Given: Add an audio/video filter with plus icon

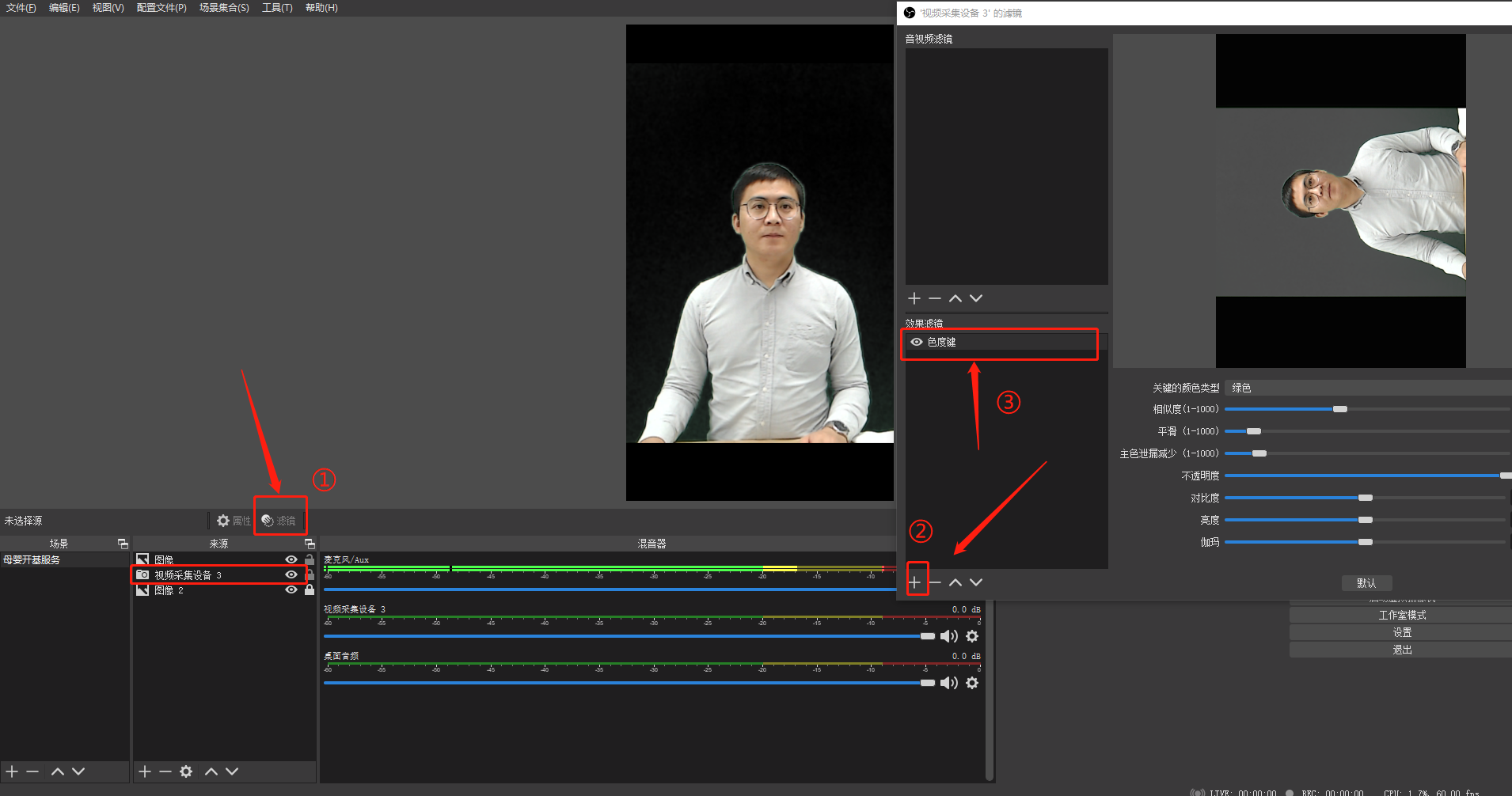Looking at the screenshot, I should [x=914, y=298].
